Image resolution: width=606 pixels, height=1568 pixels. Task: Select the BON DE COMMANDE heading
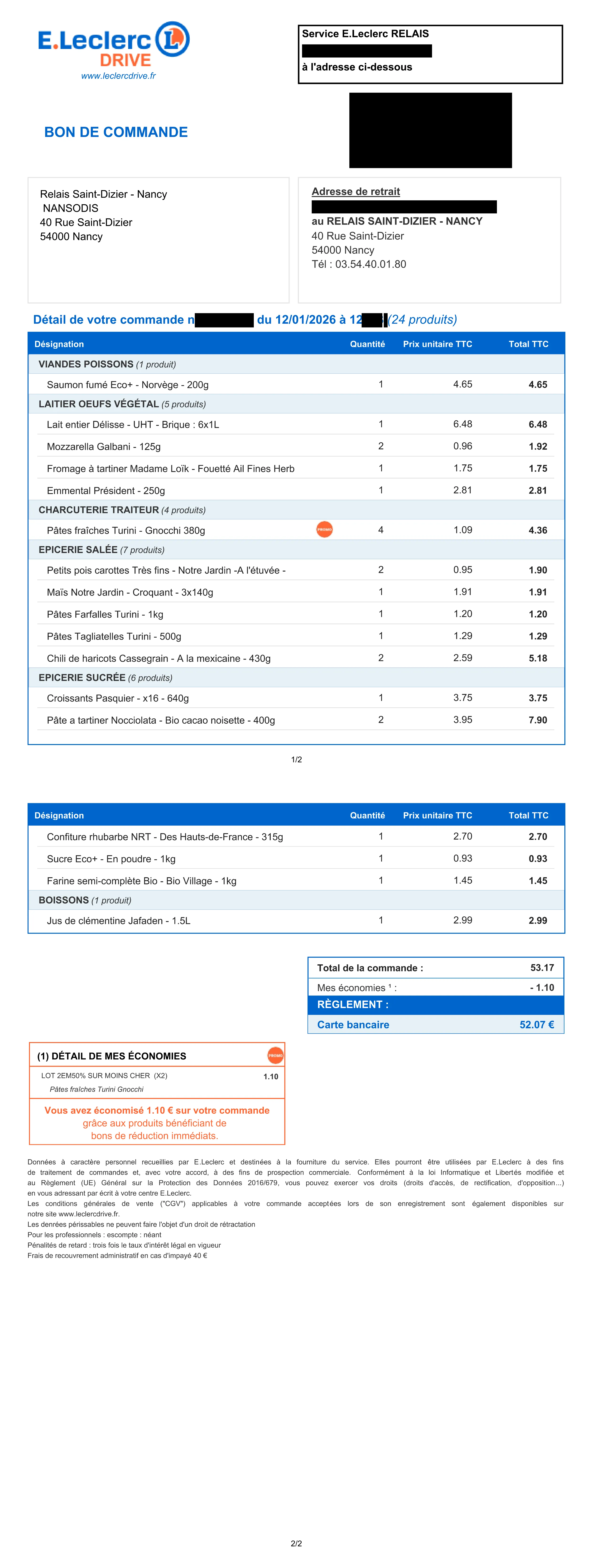click(x=116, y=132)
